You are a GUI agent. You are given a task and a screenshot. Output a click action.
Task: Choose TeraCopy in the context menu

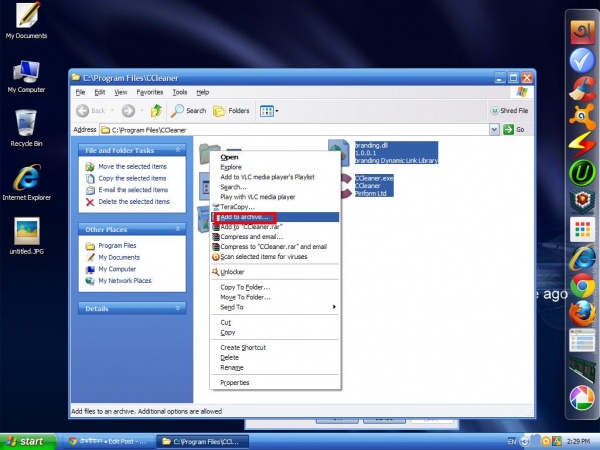click(x=275, y=207)
